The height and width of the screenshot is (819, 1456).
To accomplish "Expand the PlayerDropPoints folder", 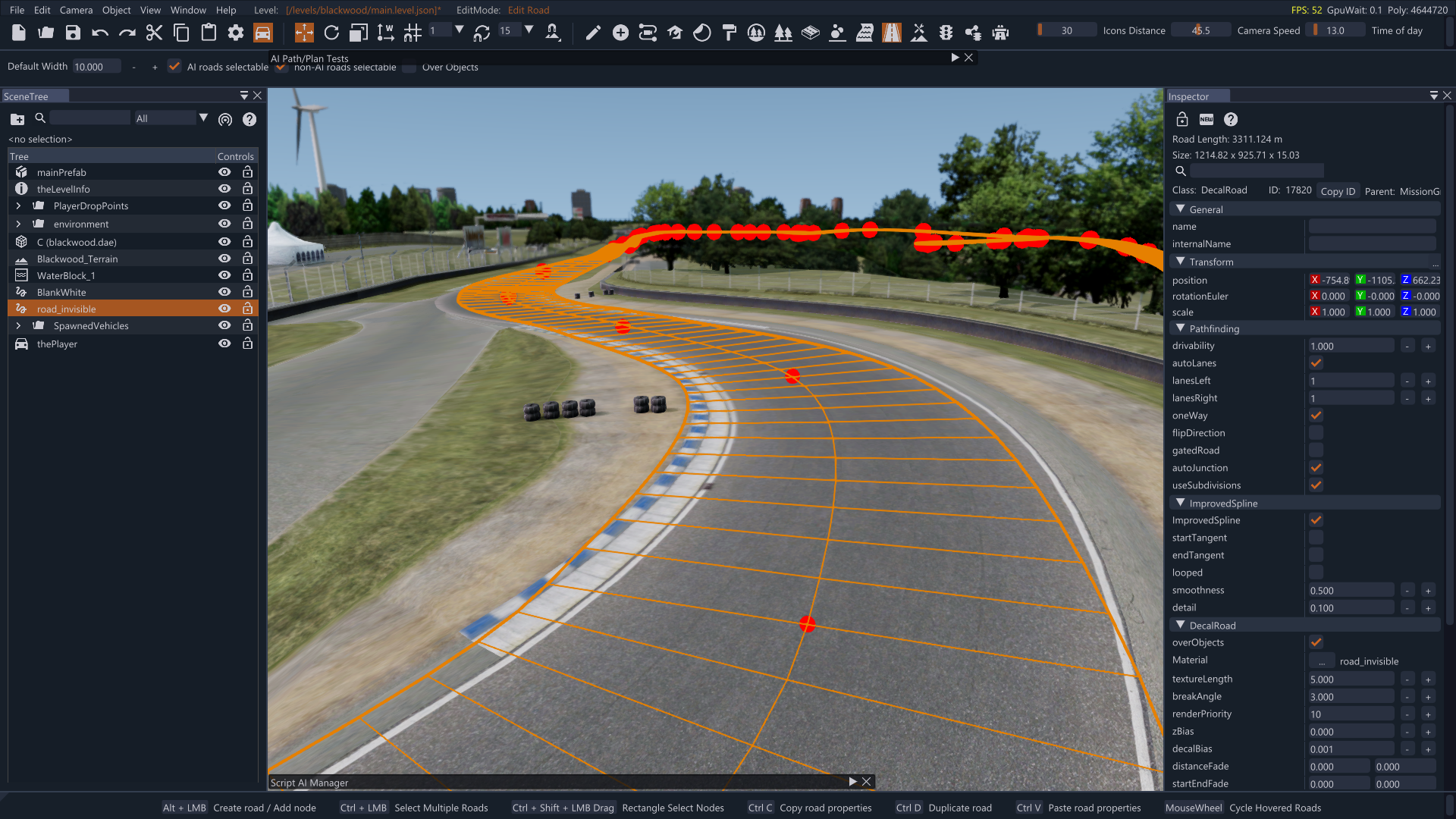I will click(x=18, y=206).
